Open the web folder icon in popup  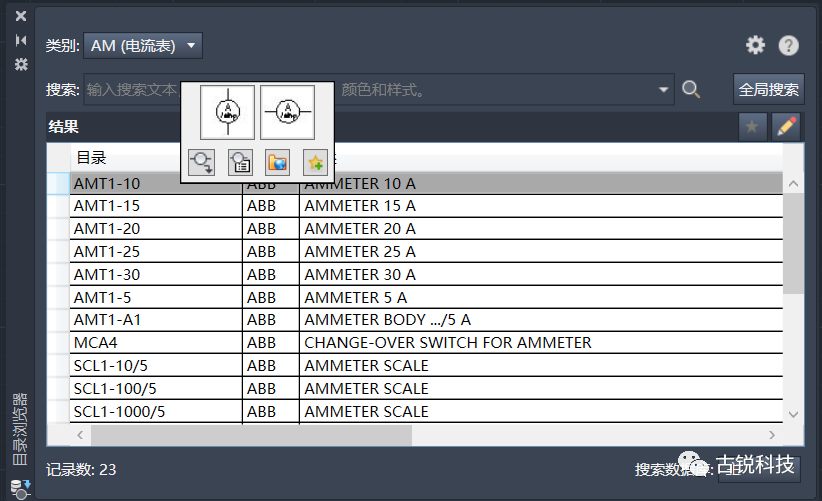point(277,162)
